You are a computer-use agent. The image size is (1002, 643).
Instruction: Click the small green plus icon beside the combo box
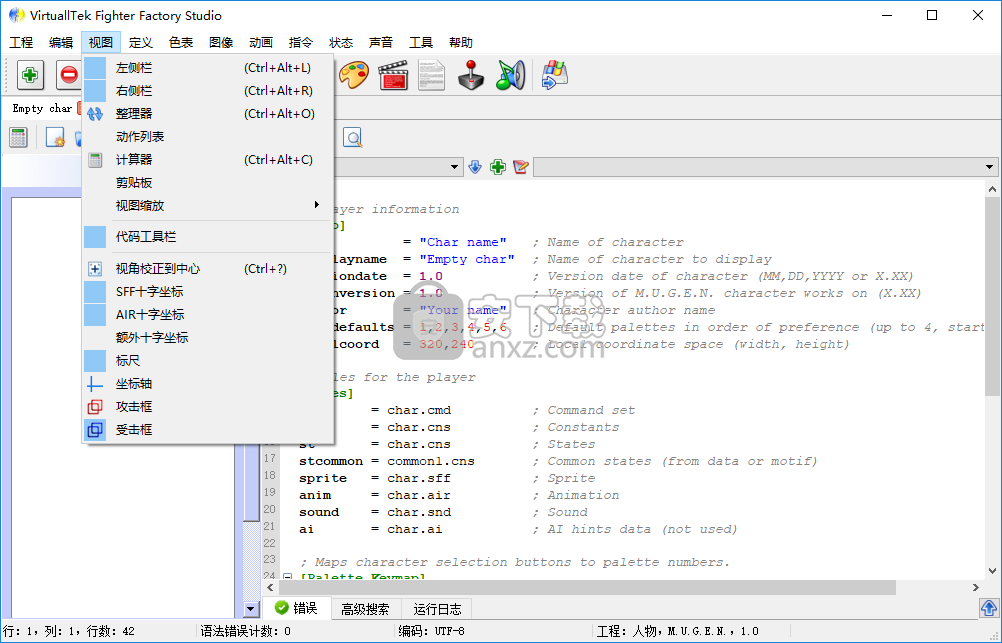click(x=498, y=167)
